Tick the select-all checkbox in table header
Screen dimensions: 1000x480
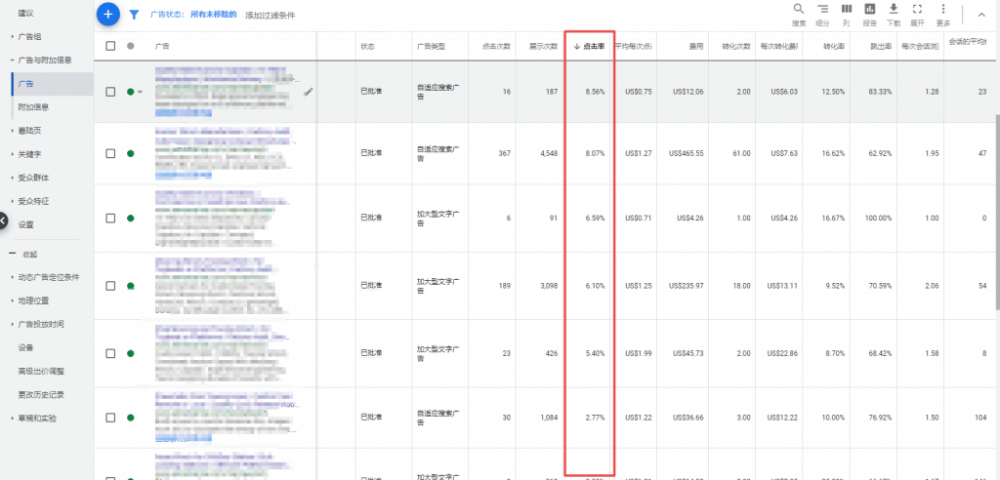pyautogui.click(x=110, y=46)
